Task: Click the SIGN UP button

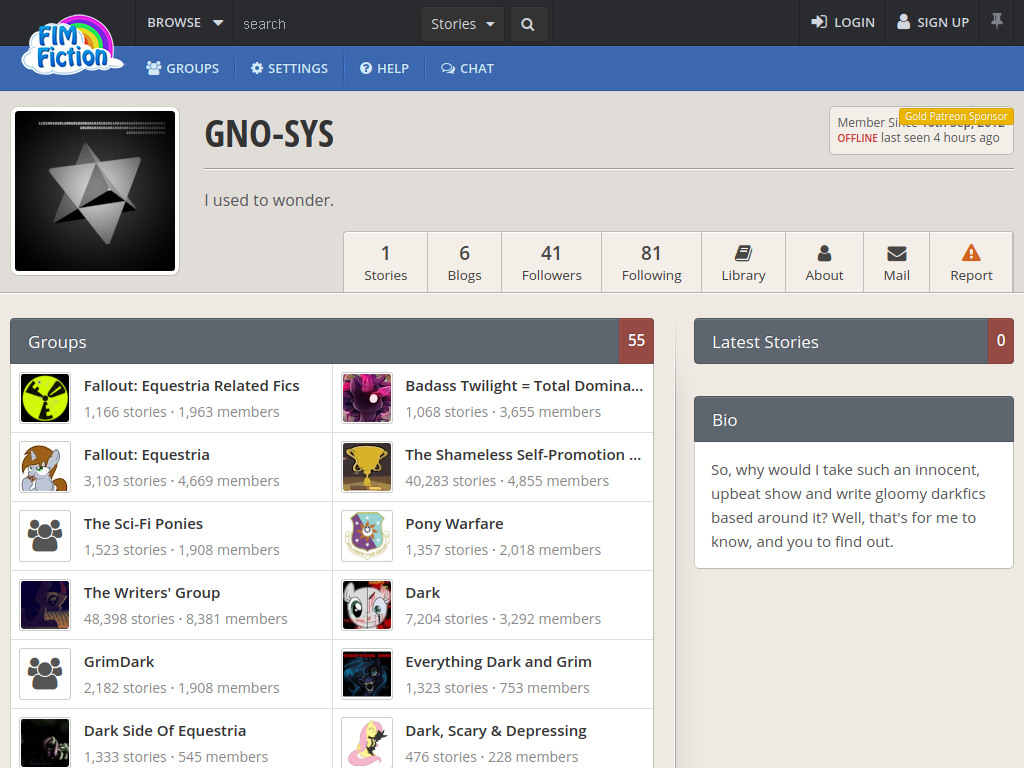Action: pyautogui.click(x=933, y=23)
